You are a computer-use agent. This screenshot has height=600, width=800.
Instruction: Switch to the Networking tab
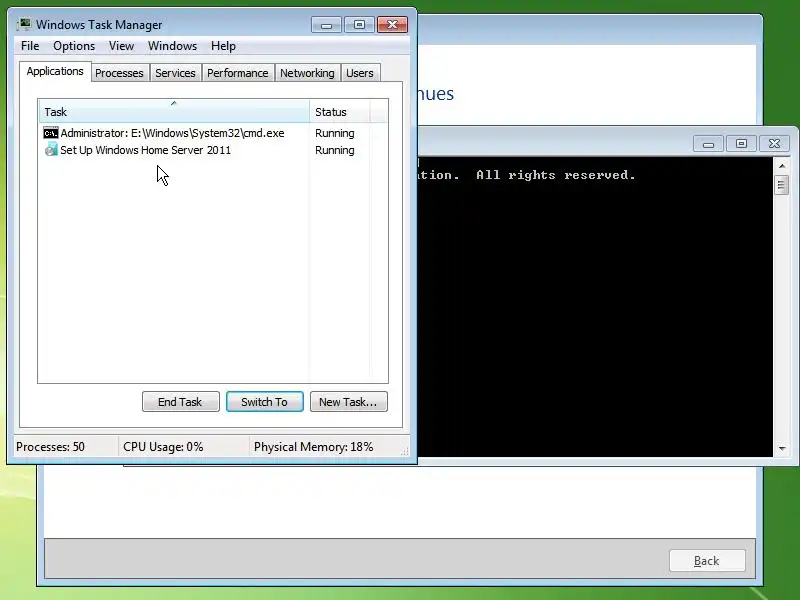coord(307,73)
